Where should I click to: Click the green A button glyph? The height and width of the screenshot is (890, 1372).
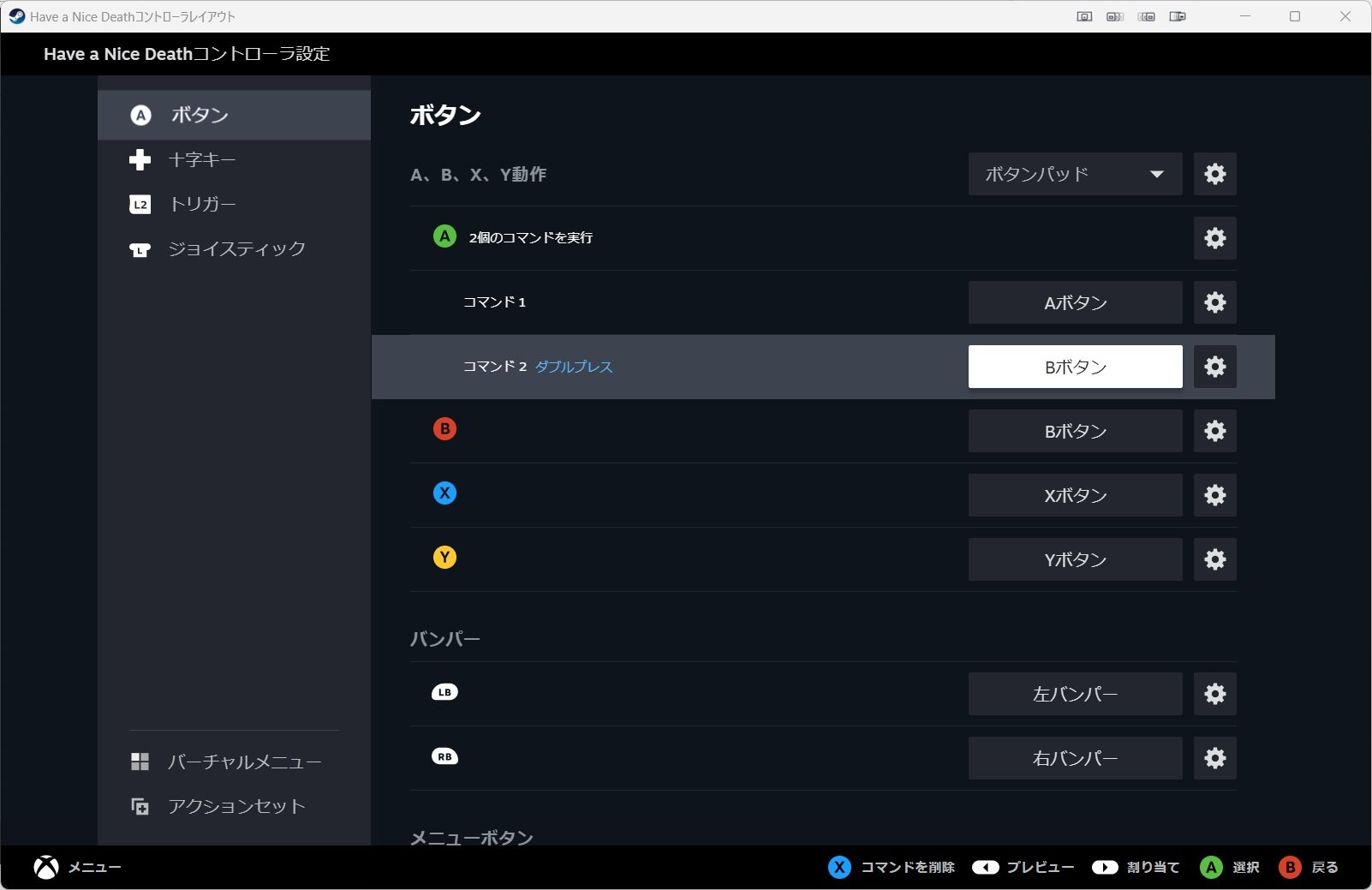(x=444, y=236)
